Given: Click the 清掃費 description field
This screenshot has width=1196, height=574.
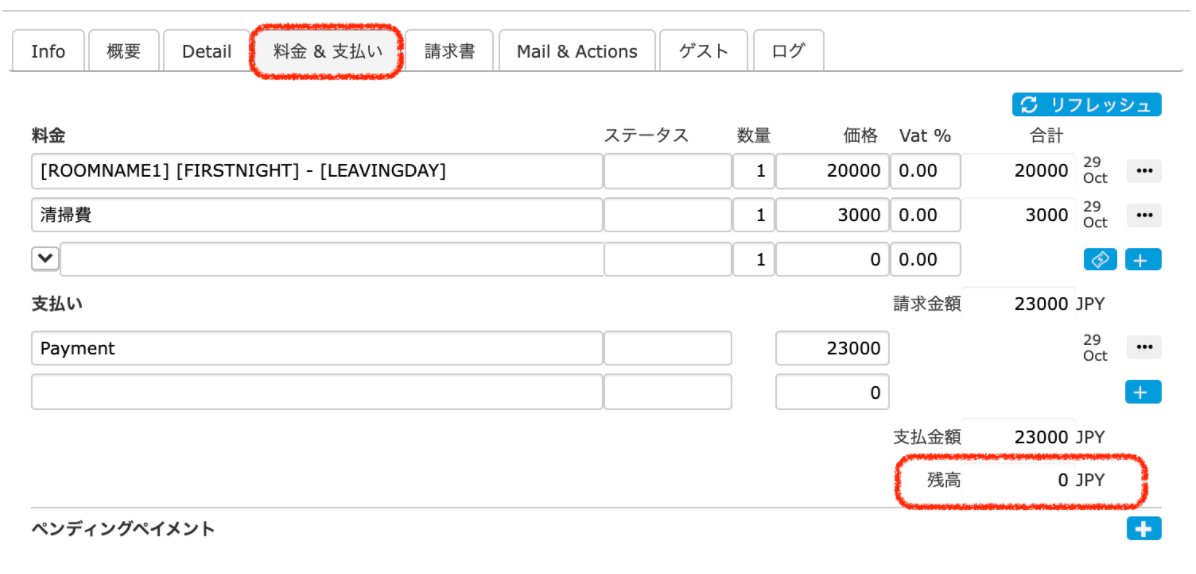Looking at the screenshot, I should pos(316,215).
